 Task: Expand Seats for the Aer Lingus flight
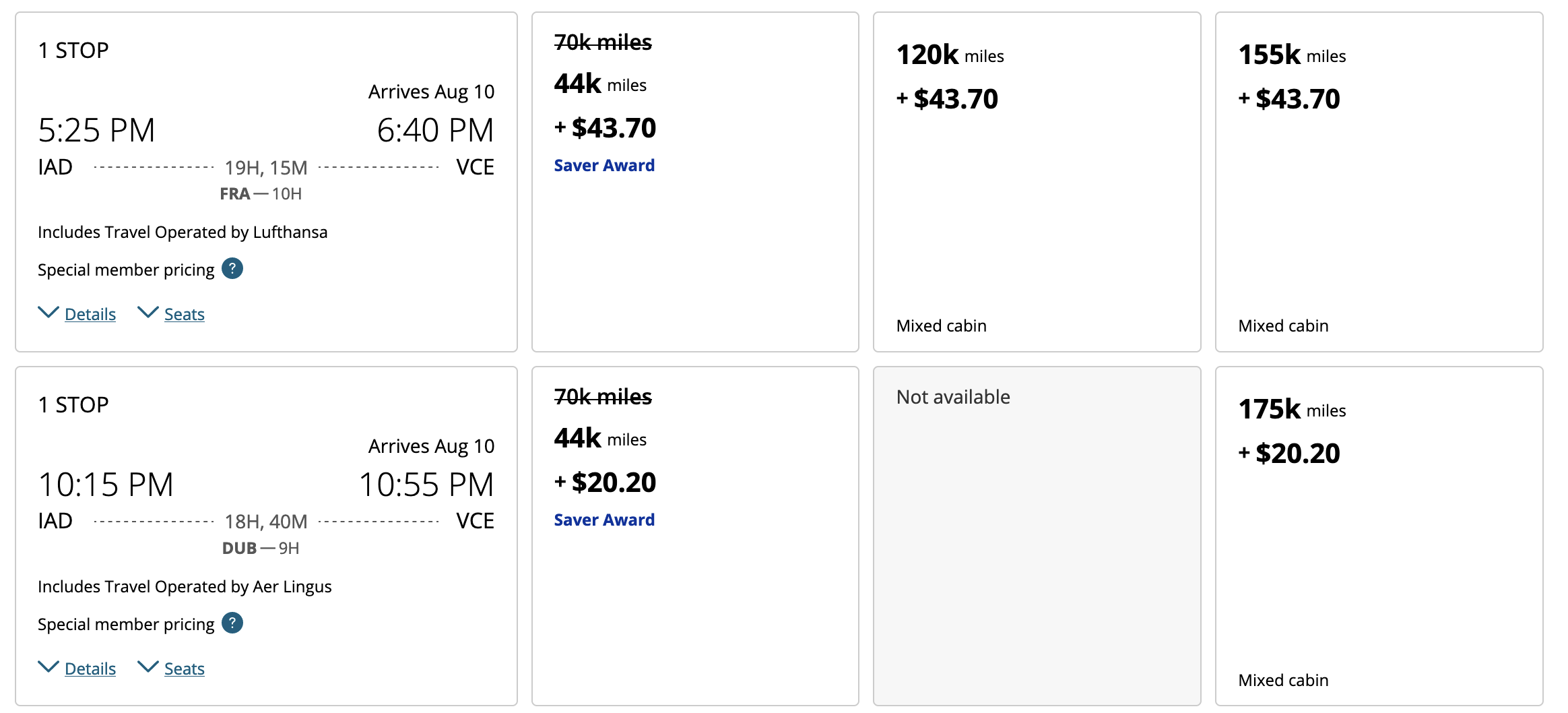(184, 669)
